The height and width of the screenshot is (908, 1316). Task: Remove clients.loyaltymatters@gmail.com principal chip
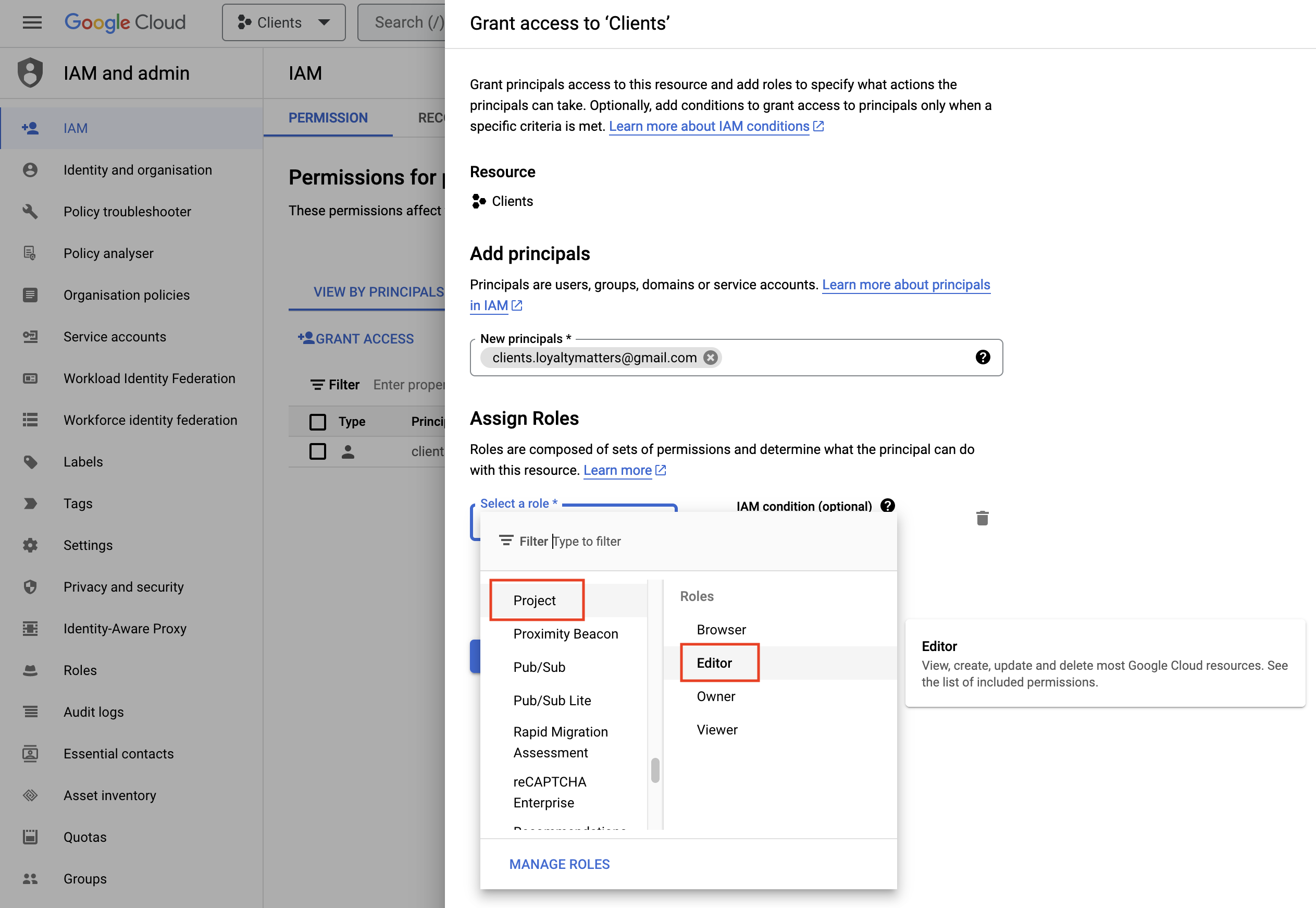[710, 357]
